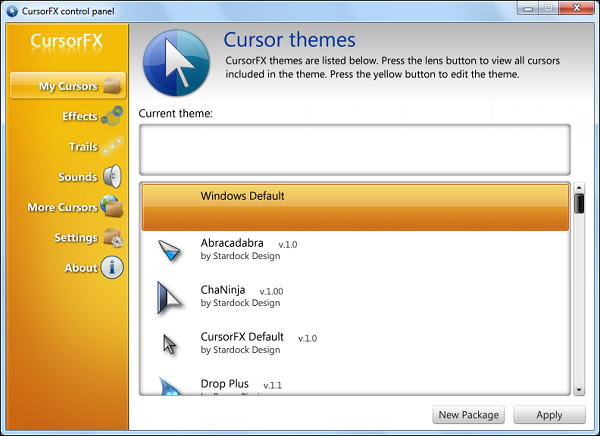The height and width of the screenshot is (436, 600).
Task: Click the My Cursors box icon
Action: coord(112,85)
